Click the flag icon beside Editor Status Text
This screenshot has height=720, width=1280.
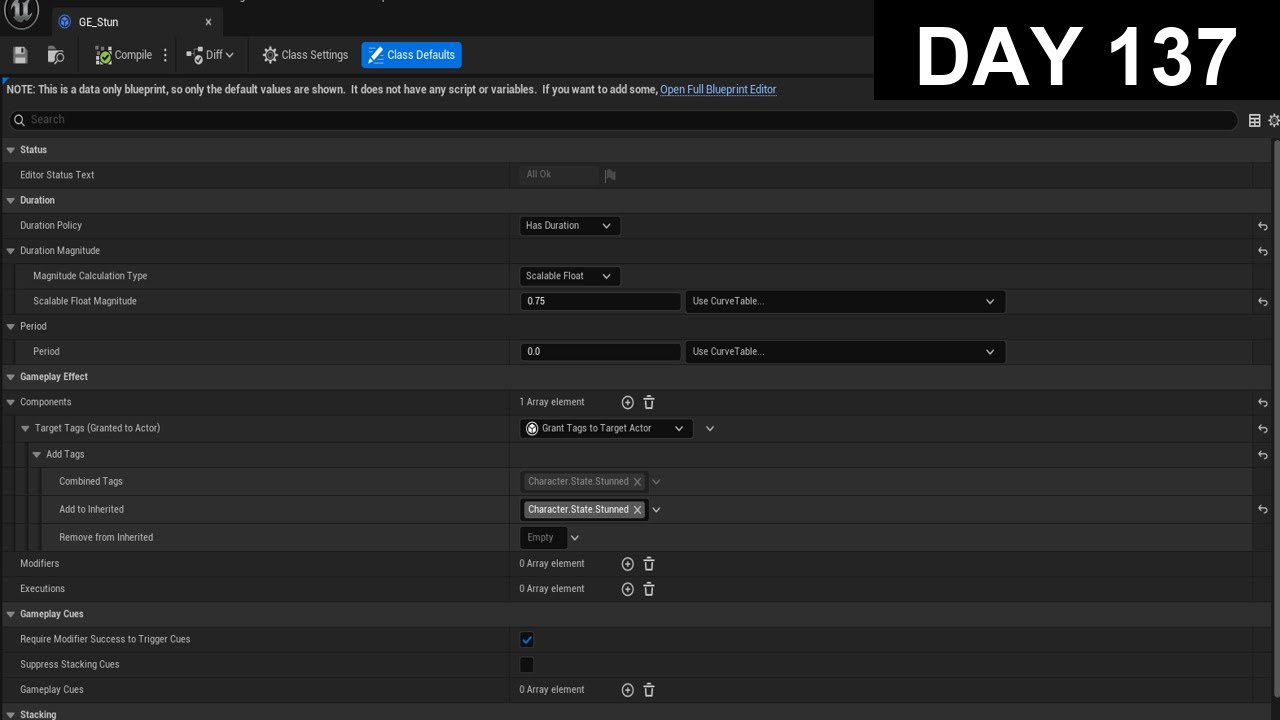[x=610, y=175]
